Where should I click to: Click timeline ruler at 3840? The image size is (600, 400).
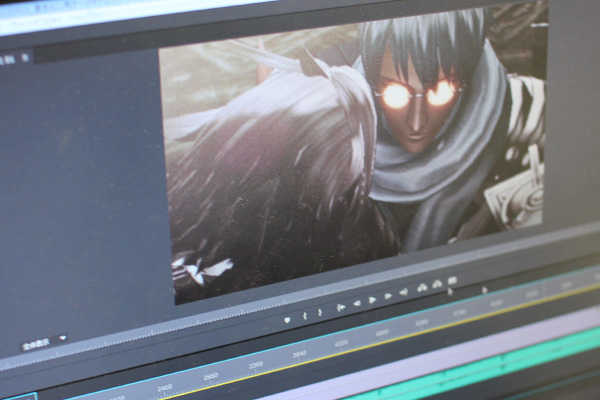coord(299,355)
